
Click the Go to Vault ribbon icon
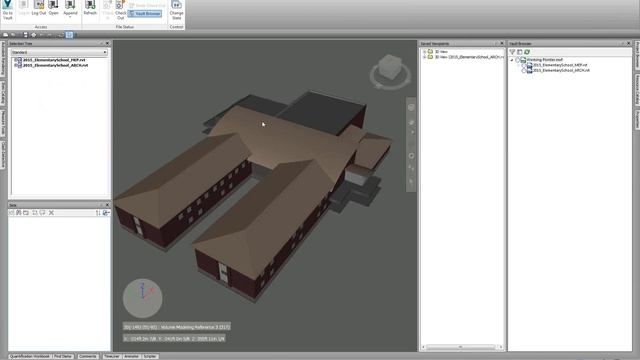[x=7, y=10]
